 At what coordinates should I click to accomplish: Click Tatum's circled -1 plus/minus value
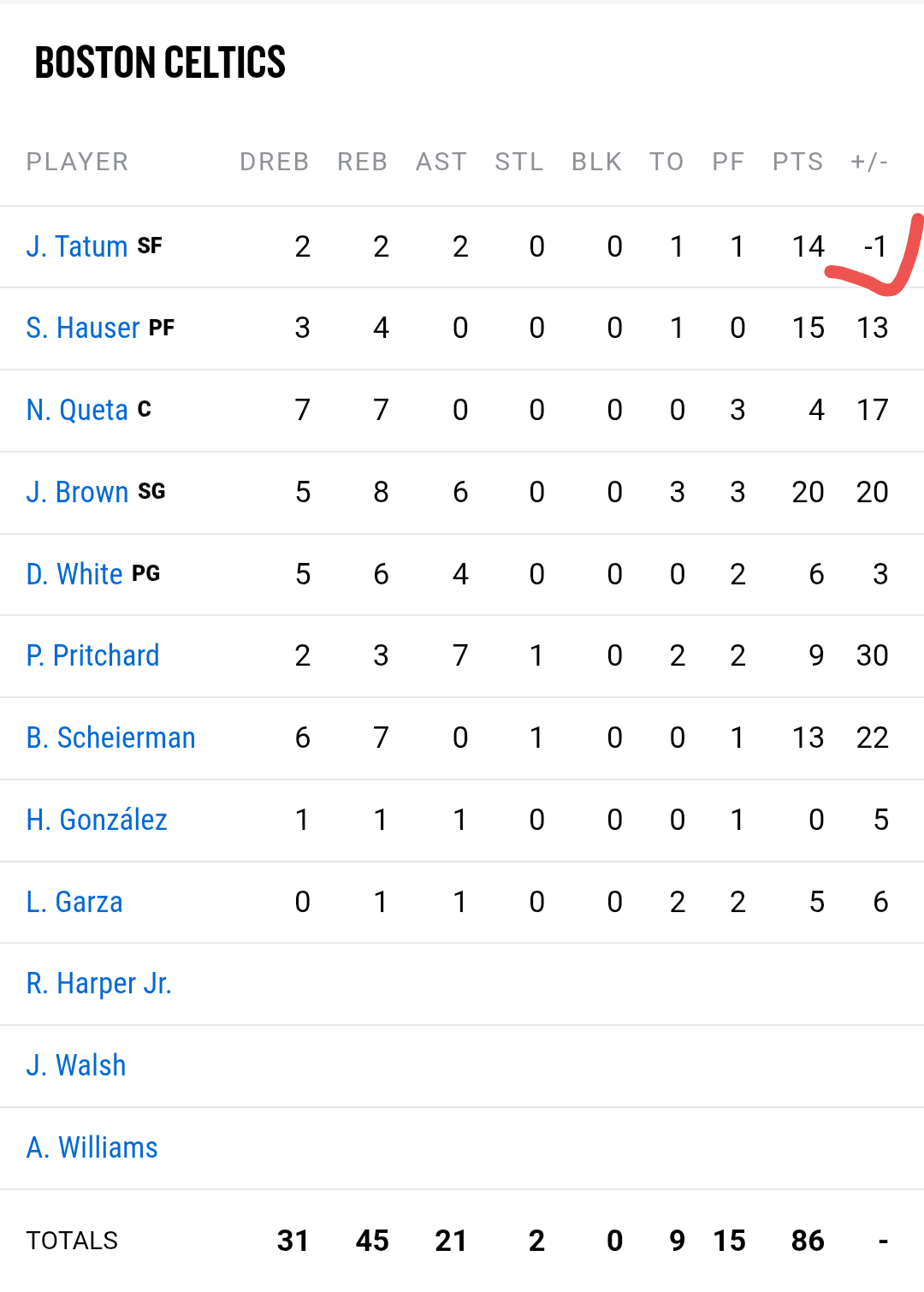click(874, 247)
